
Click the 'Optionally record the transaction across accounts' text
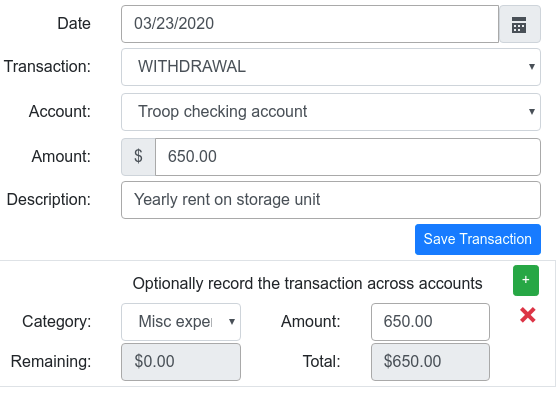pyautogui.click(x=308, y=284)
